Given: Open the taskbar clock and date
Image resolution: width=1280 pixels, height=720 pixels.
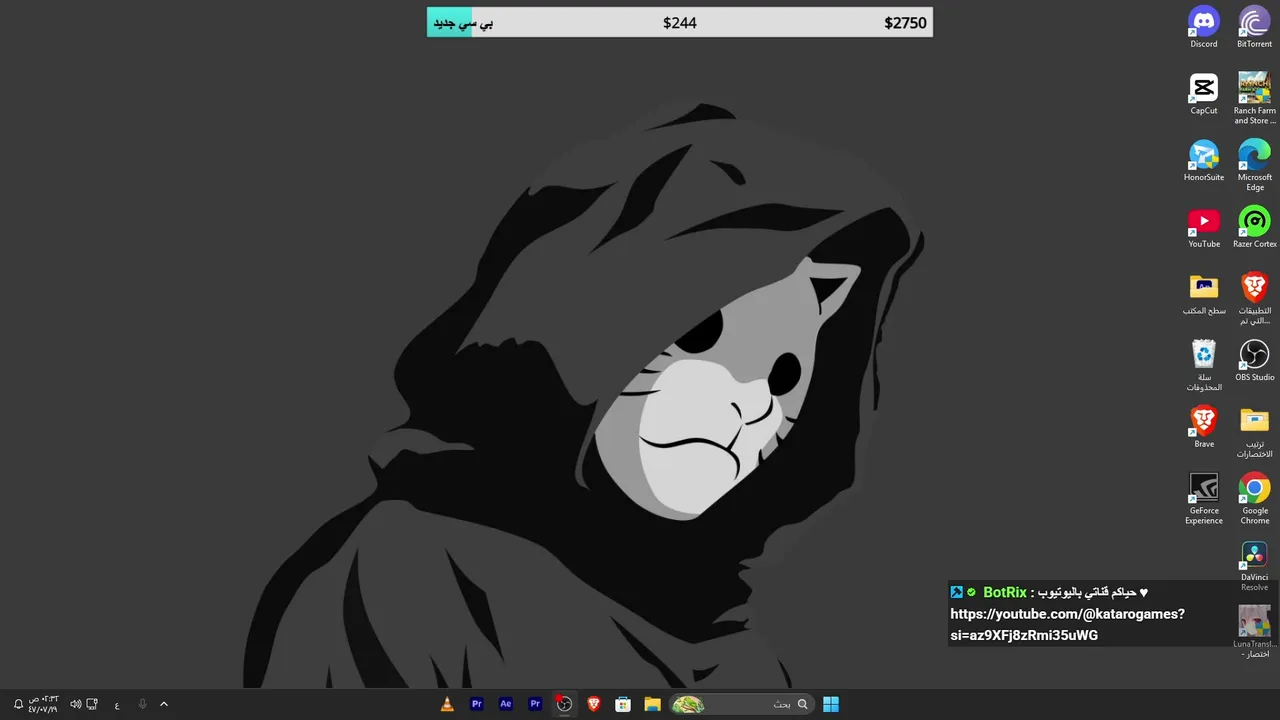Looking at the screenshot, I should 43,704.
